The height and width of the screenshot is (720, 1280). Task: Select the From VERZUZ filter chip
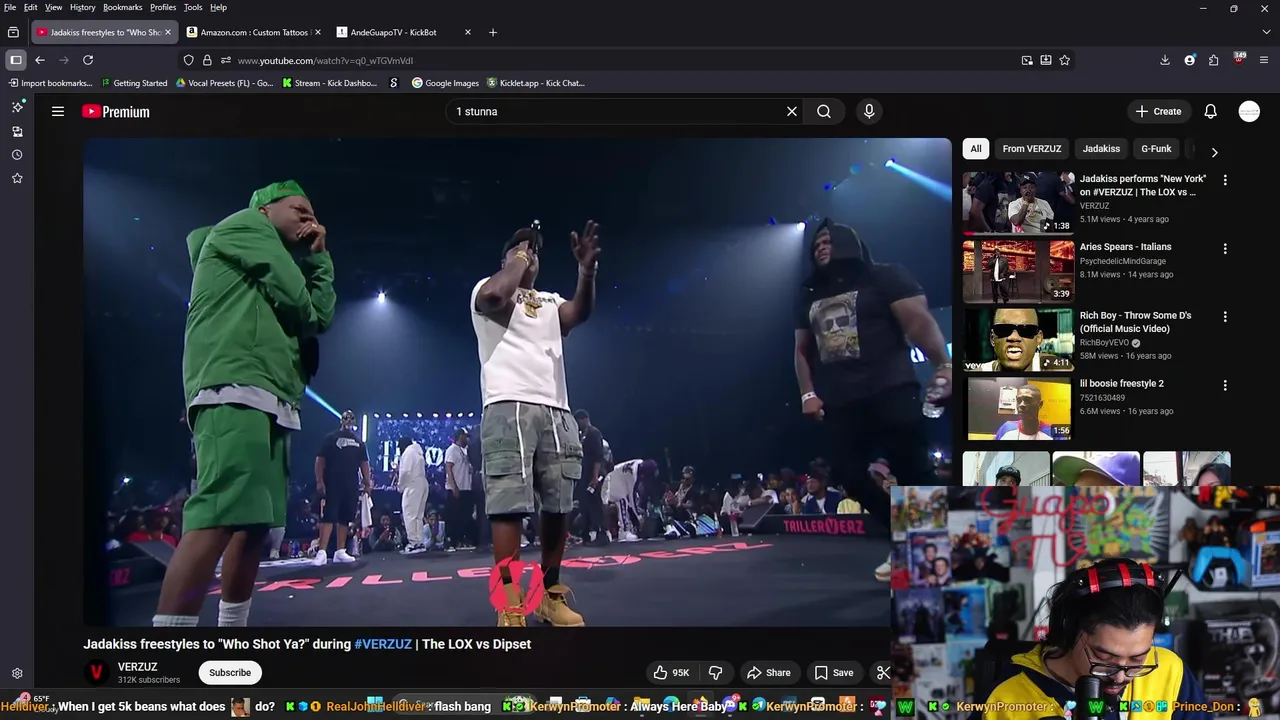(x=1032, y=149)
